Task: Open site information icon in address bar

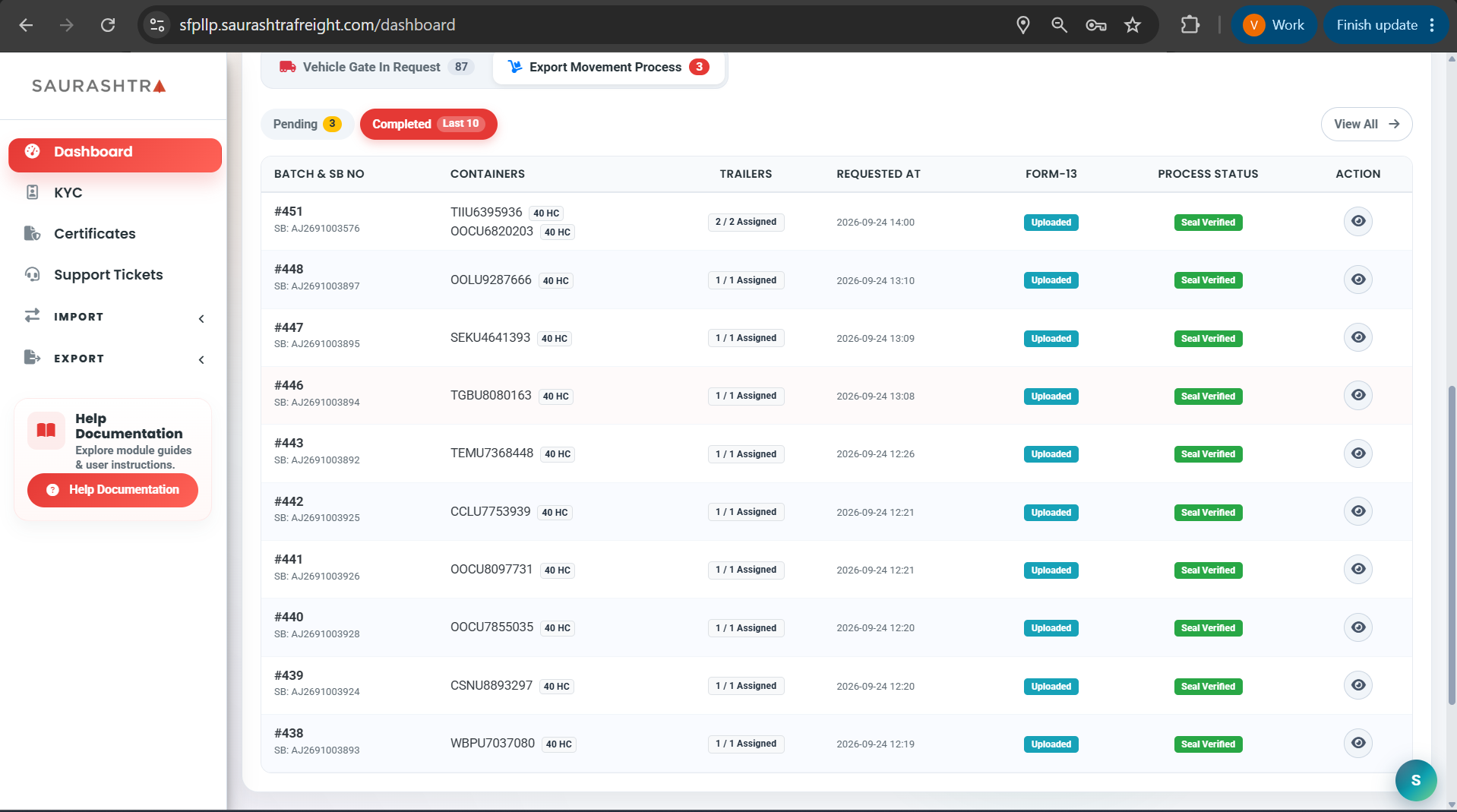Action: (157, 25)
